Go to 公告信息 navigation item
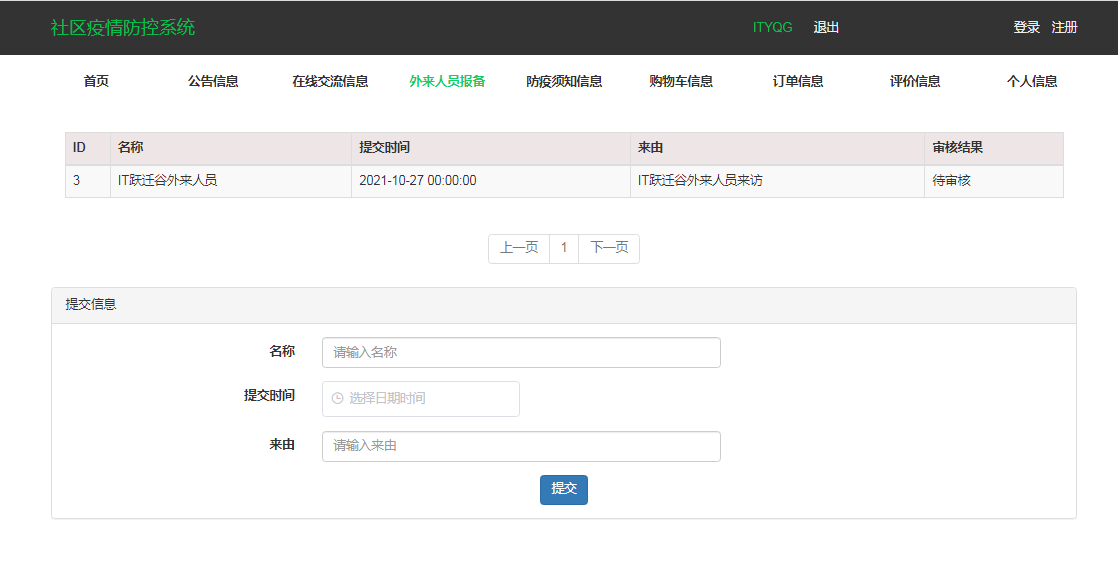Viewport: 1118px width, 585px height. (x=213, y=81)
